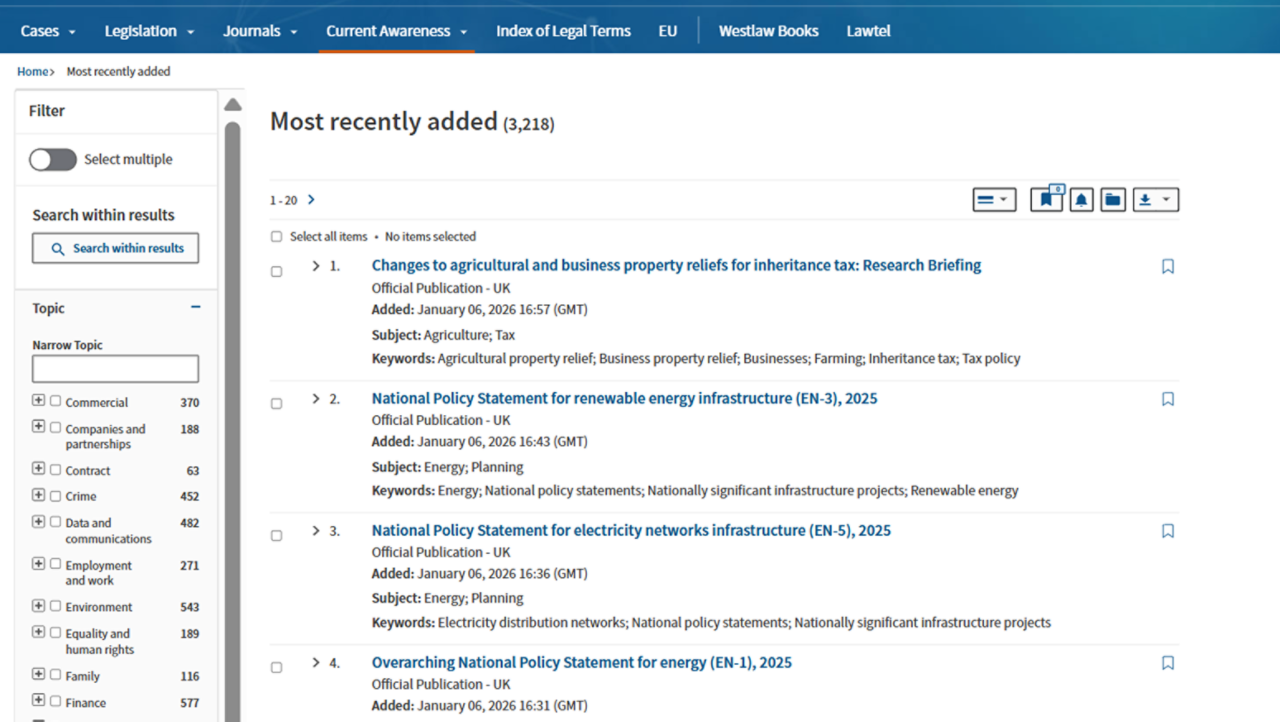1280x722 pixels.
Task: Bookmark the renewable energy infrastructure (EN-3) result
Action: (x=1167, y=399)
